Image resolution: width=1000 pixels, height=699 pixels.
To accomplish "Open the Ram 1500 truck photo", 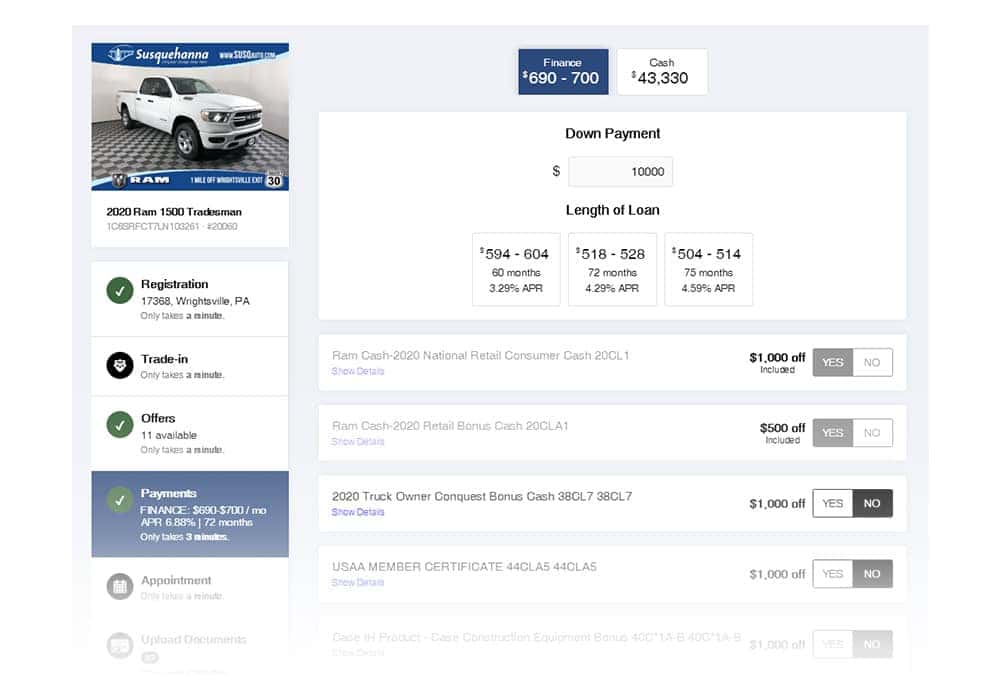I will tap(190, 118).
